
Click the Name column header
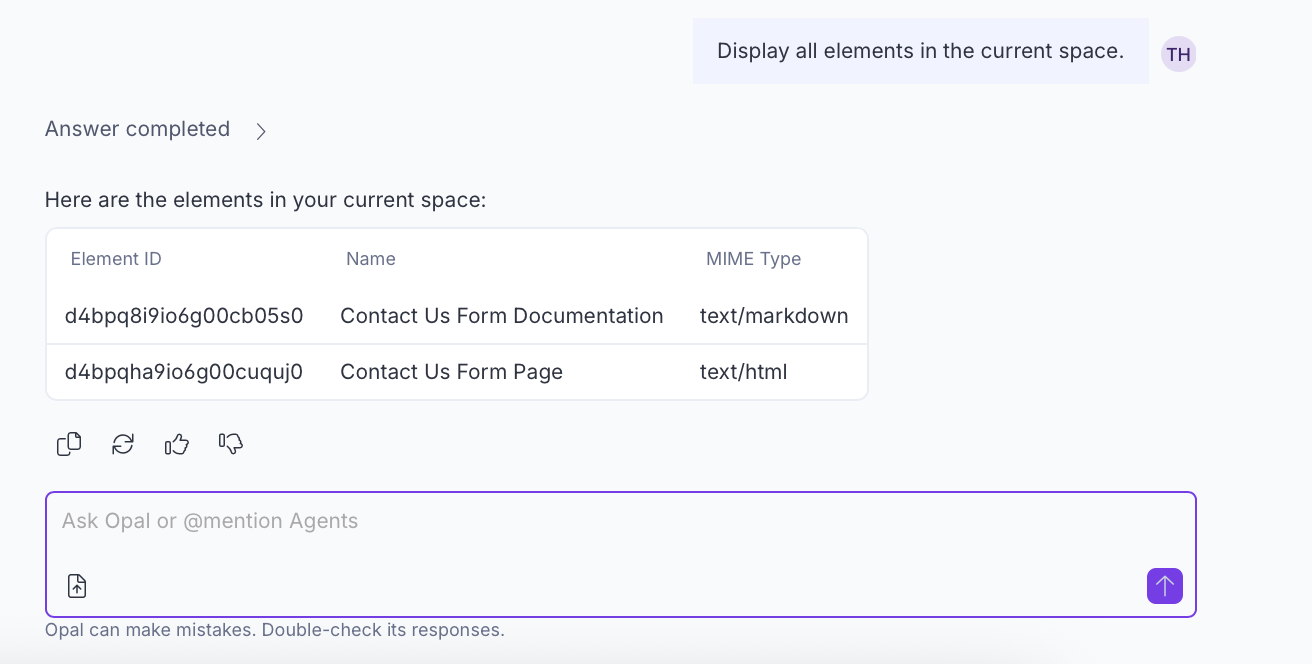(371, 259)
